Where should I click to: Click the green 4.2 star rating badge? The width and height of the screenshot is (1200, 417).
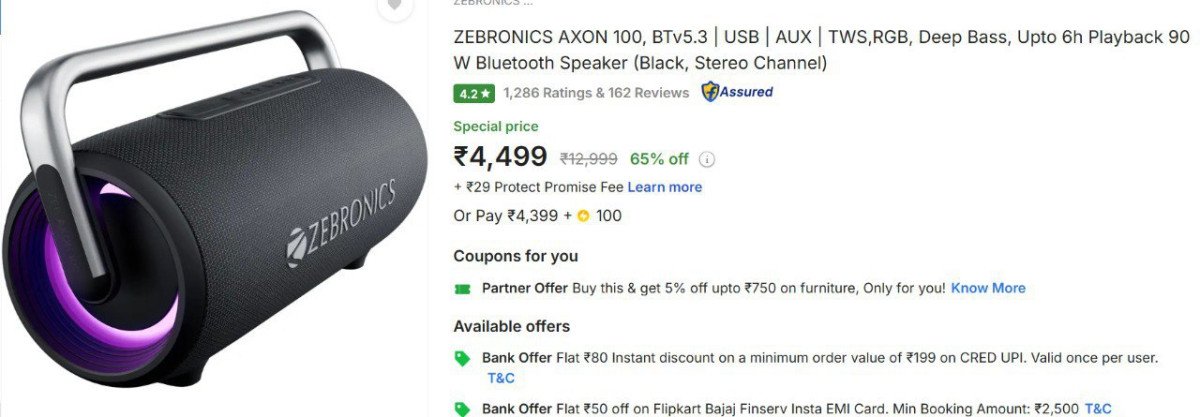point(474,93)
